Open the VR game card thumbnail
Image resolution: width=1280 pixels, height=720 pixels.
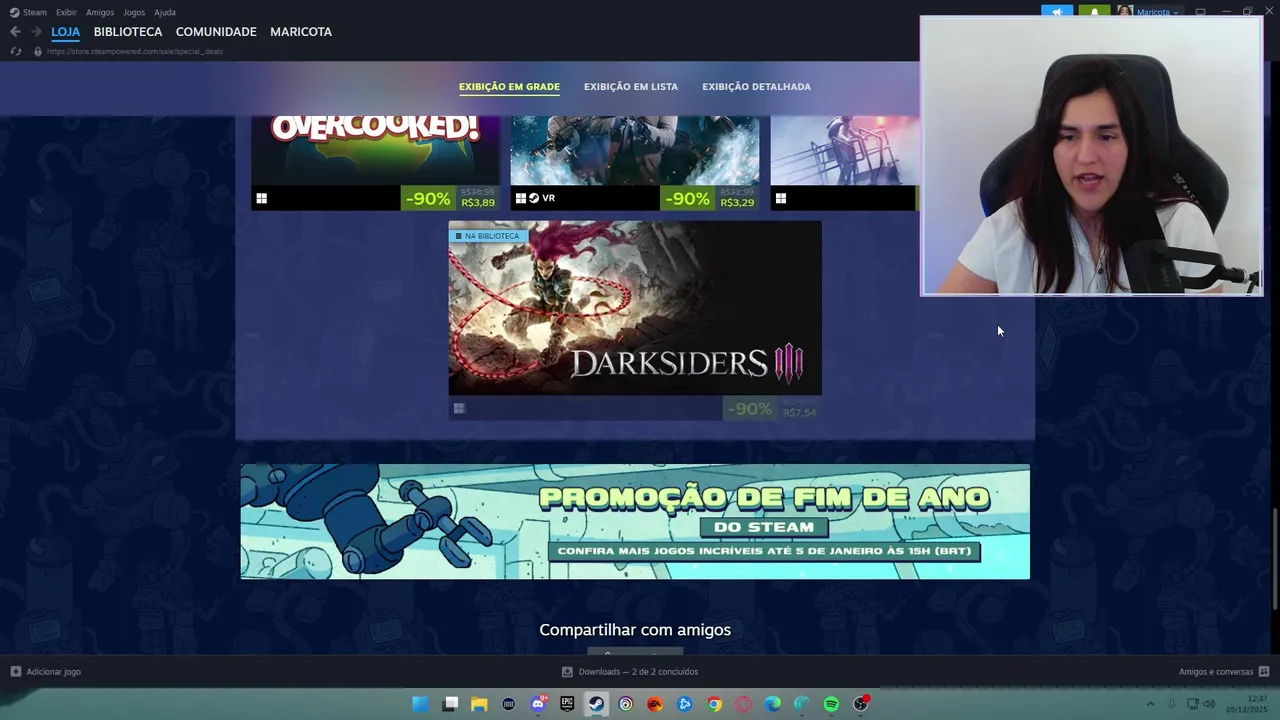(x=635, y=150)
